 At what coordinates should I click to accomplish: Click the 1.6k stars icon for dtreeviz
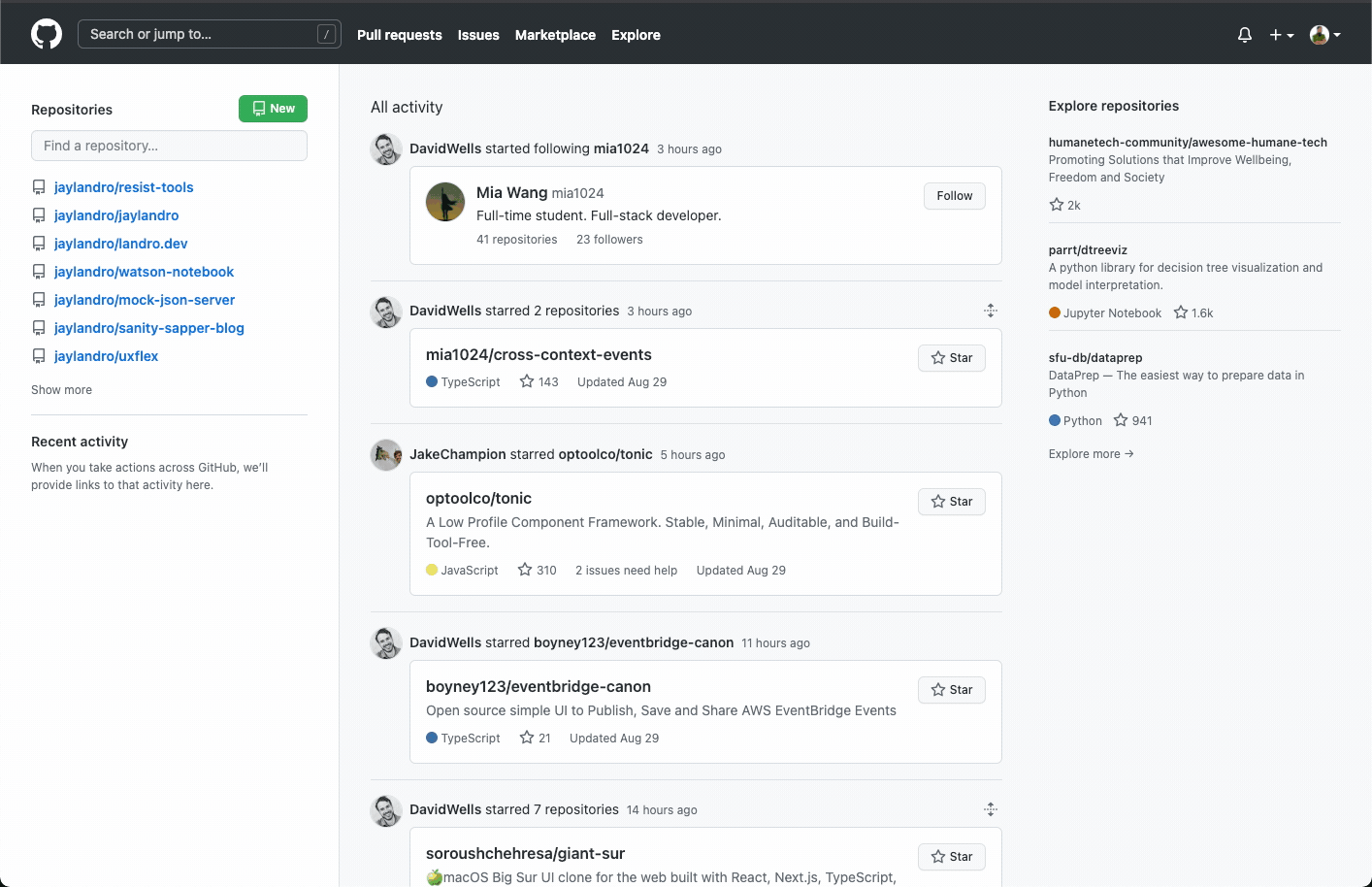coord(1181,312)
